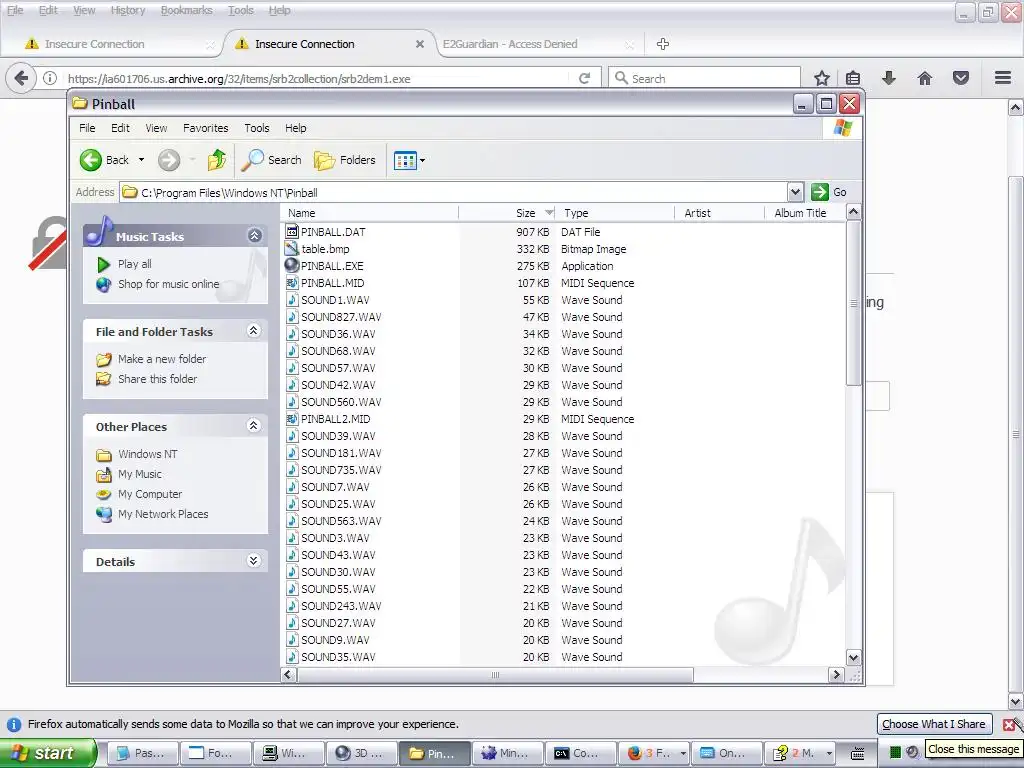Open 3D taskbar button
The image size is (1024, 768).
(361, 753)
